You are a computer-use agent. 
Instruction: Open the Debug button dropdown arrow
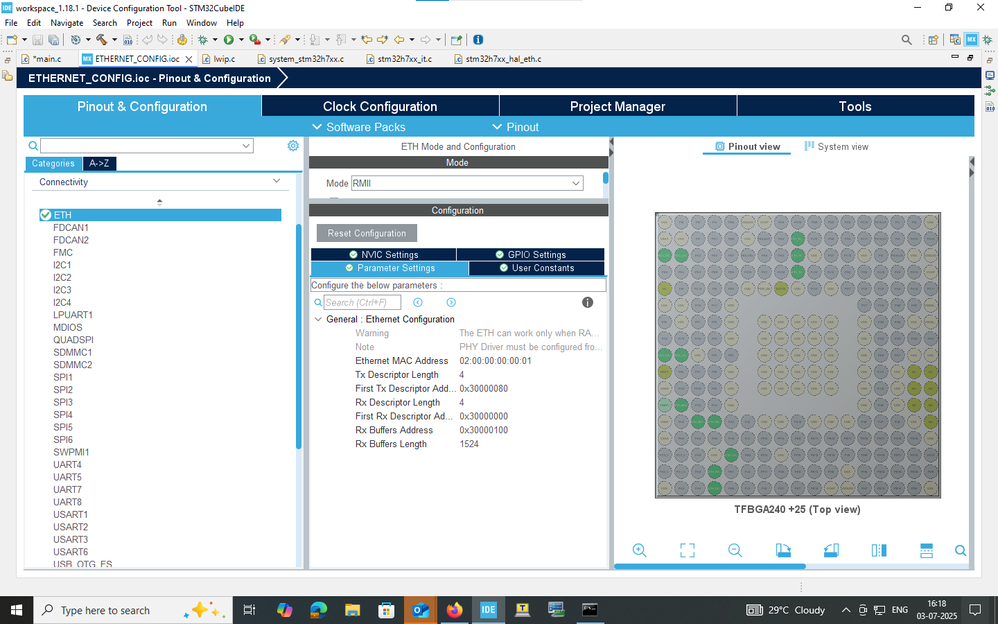(x=215, y=39)
